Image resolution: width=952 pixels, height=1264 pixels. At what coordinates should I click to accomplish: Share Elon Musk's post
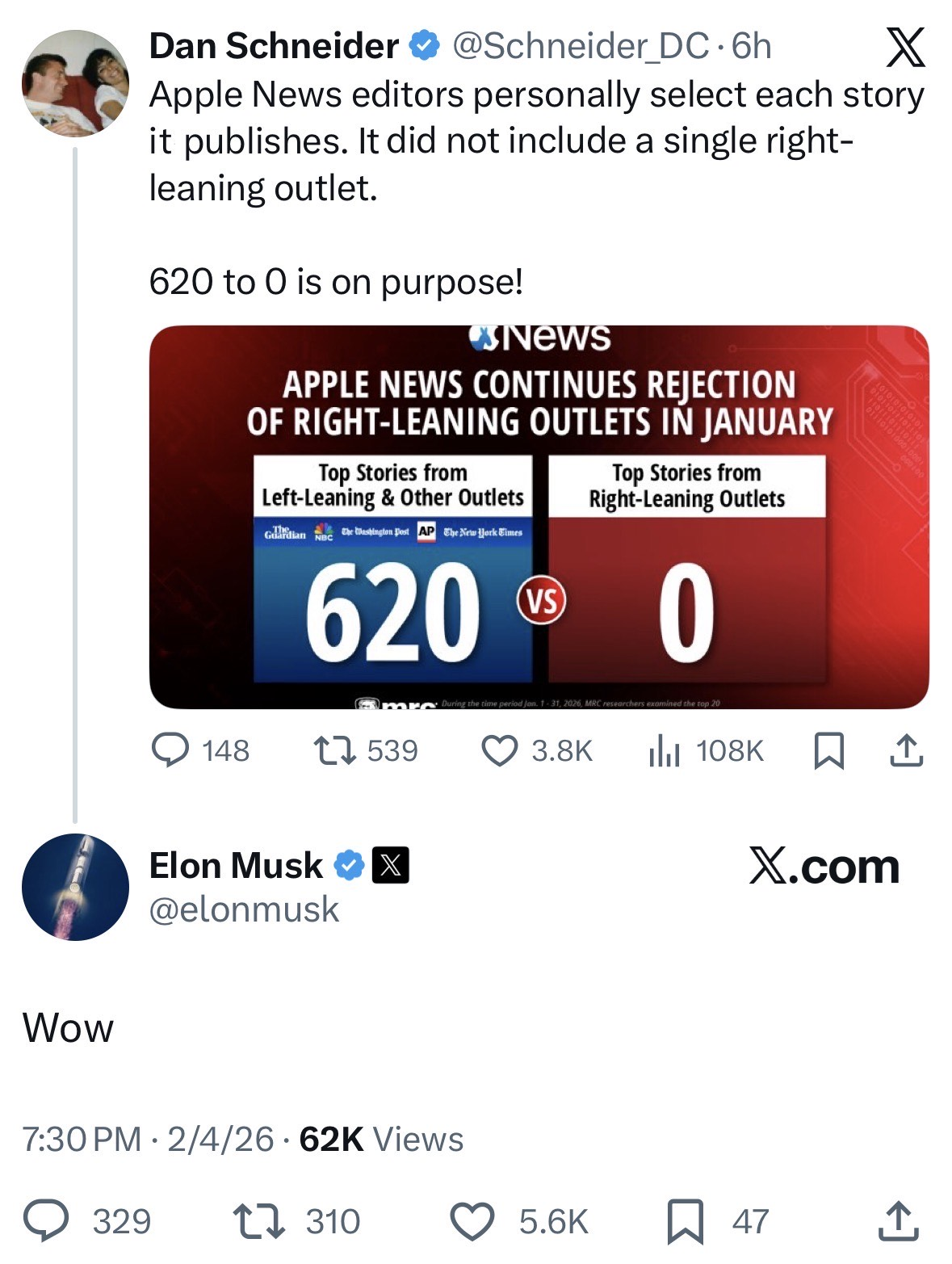click(898, 1220)
